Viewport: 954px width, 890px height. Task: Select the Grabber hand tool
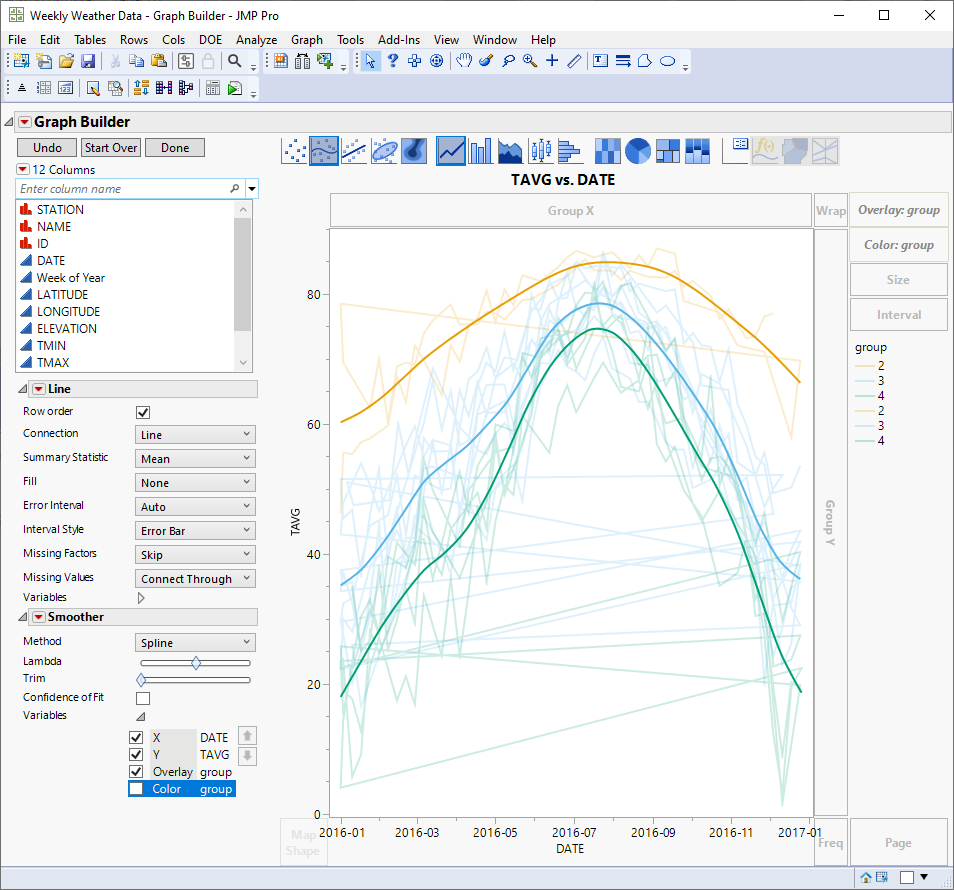(x=464, y=61)
